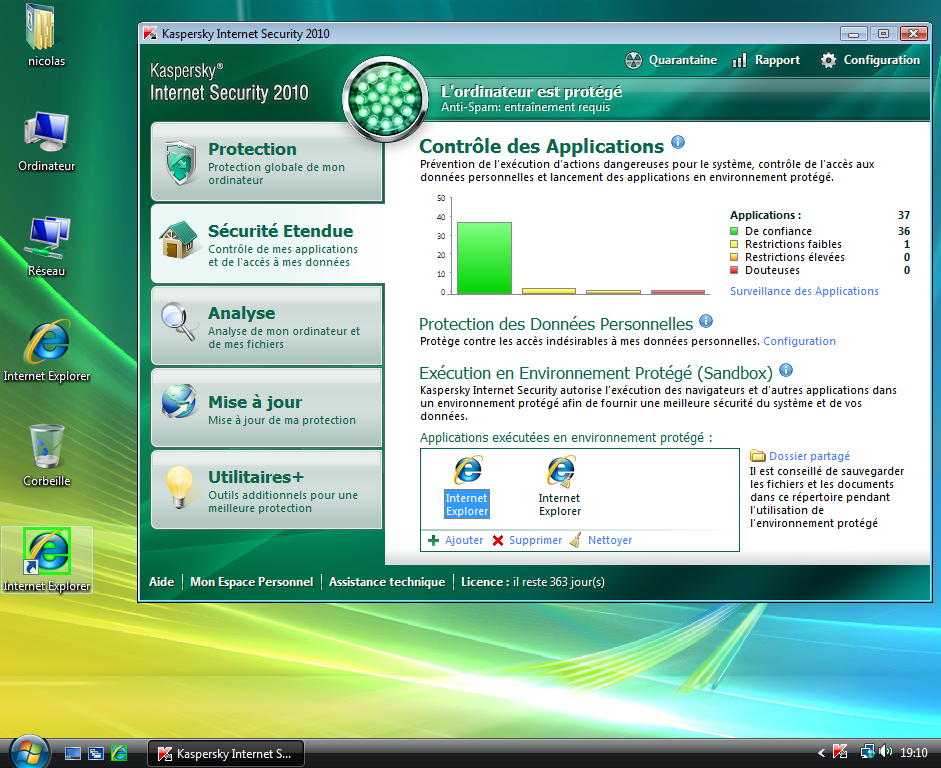Open the Rapport bar chart icon
941x768 pixels.
click(x=739, y=60)
